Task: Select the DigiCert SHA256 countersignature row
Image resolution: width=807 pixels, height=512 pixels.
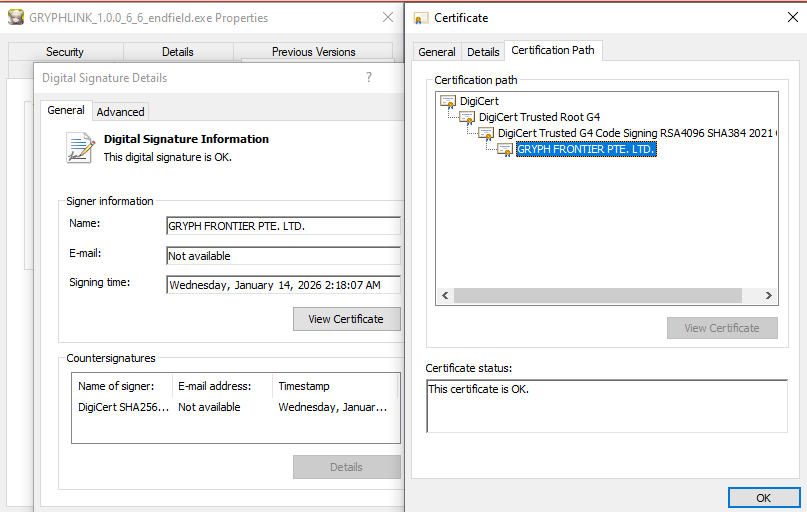Action: (x=235, y=407)
